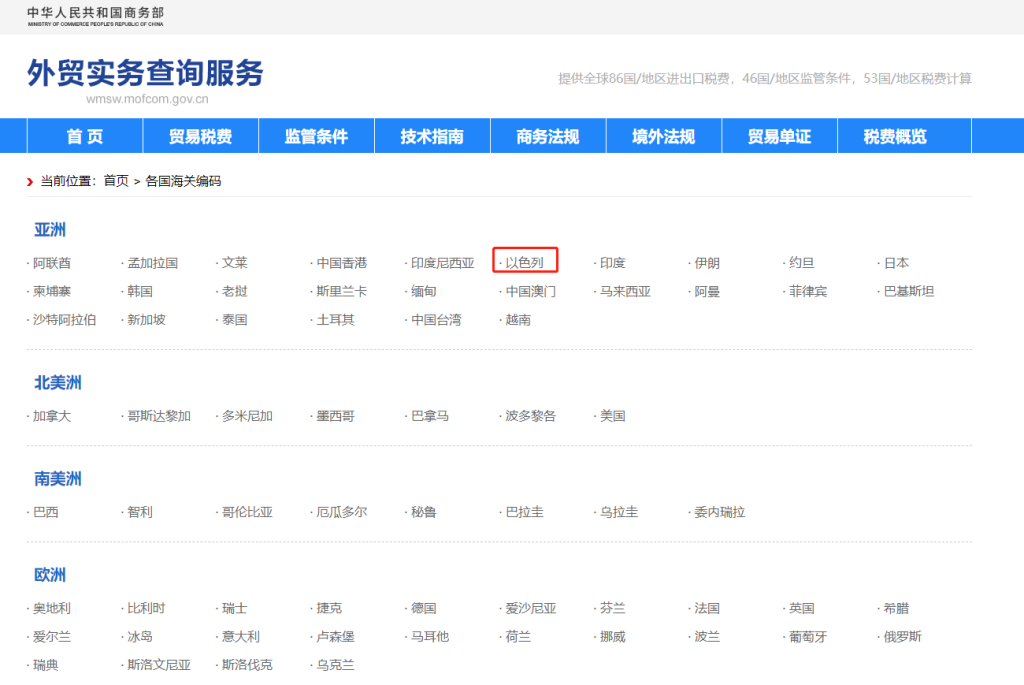Select 意大利 country link

[241, 636]
